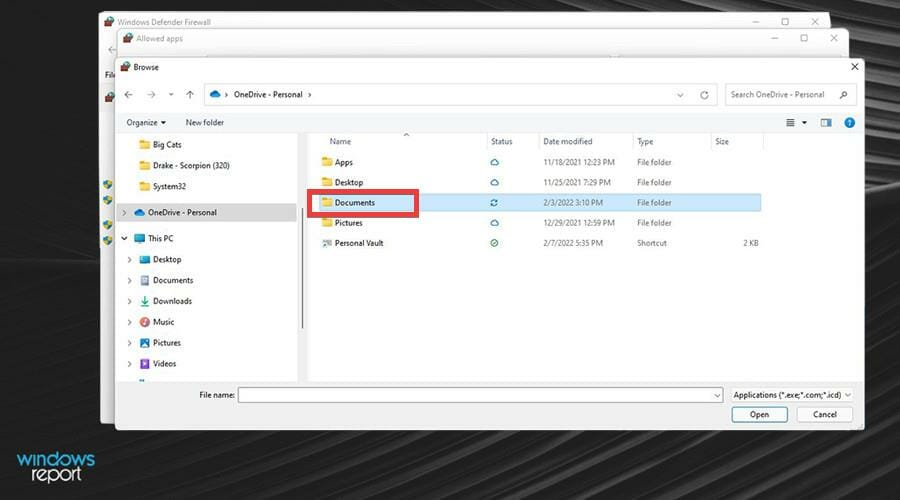Expand the Videos node under This PC

[130, 364]
